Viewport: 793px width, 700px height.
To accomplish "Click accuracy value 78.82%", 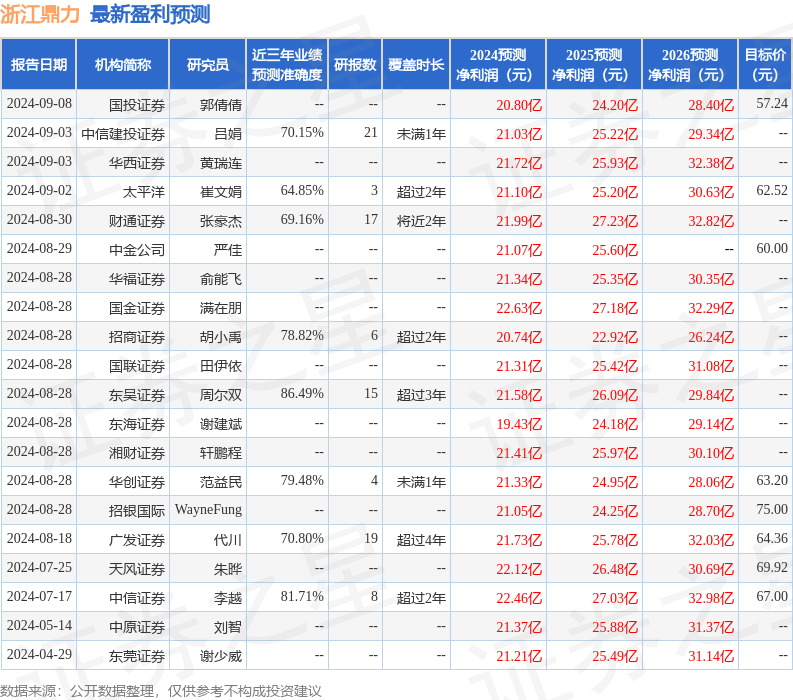I will coord(302,335).
